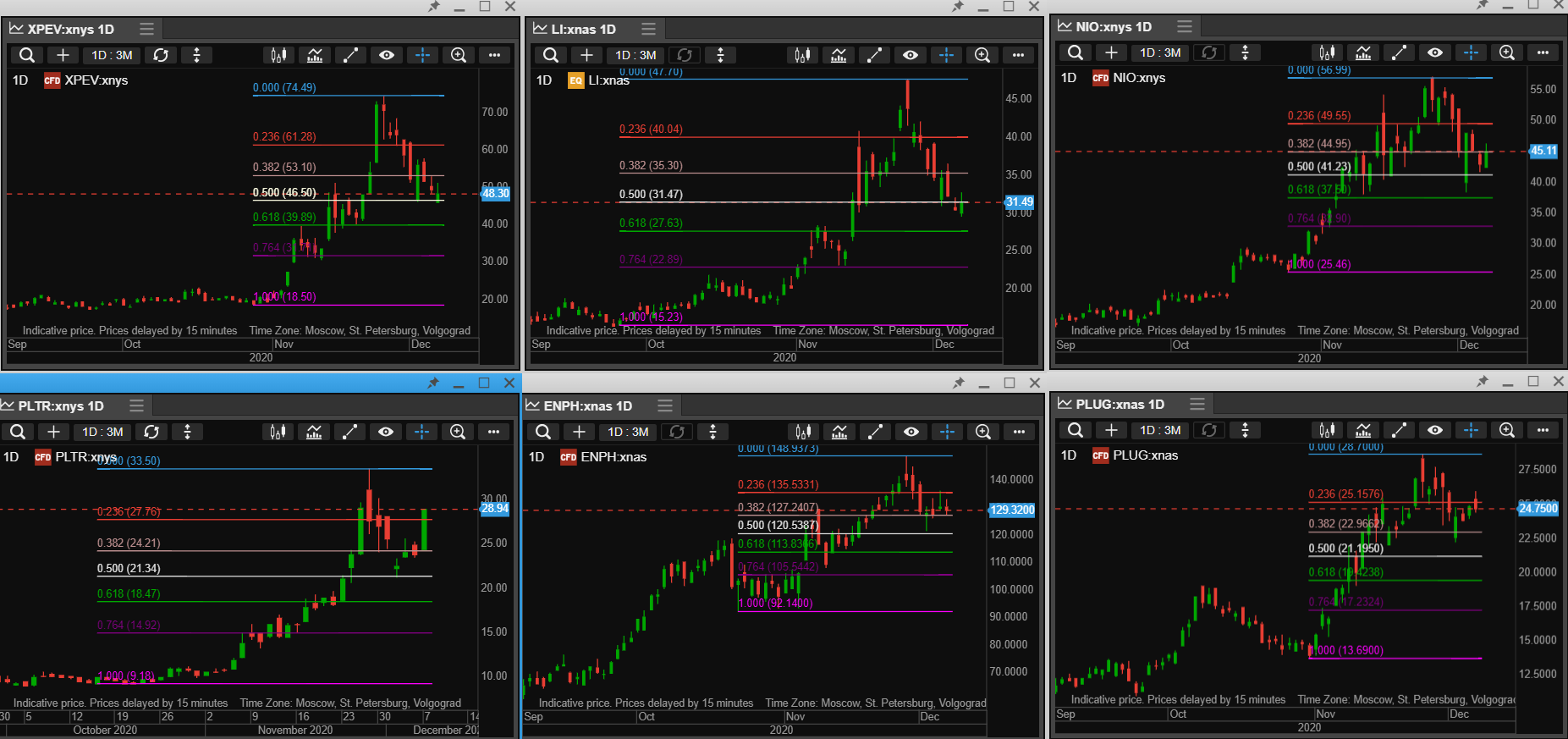Toggle the blue crosshair in LI chart
1568x739 pixels.
click(946, 55)
